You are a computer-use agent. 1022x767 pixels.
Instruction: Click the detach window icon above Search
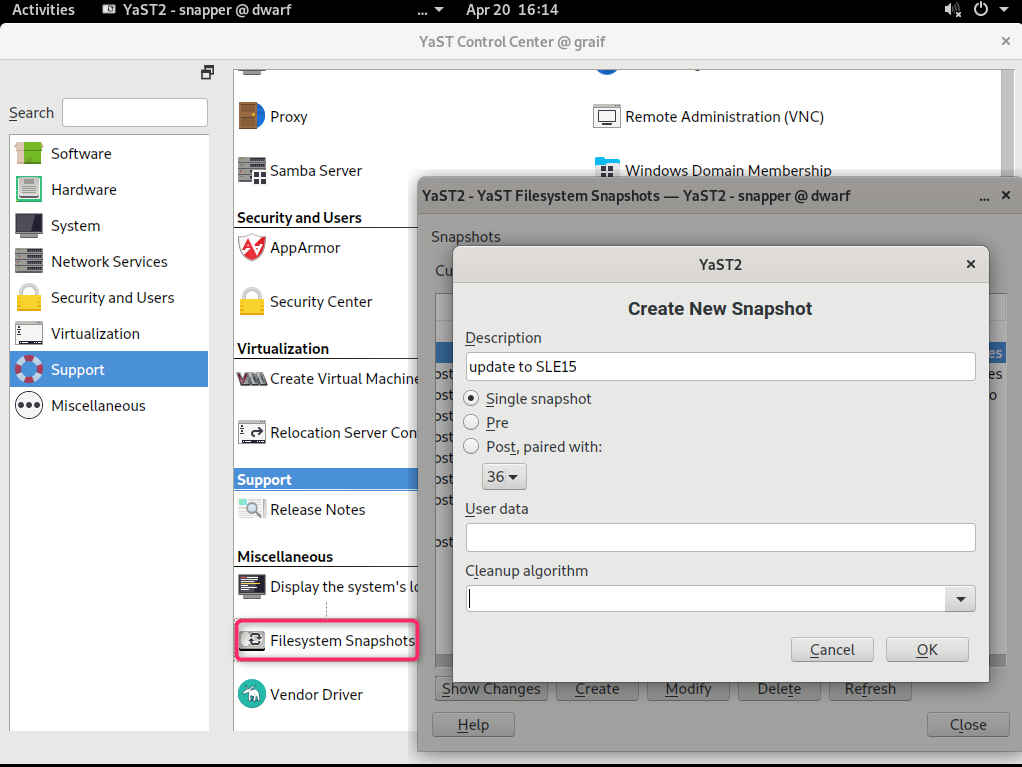pos(207,72)
